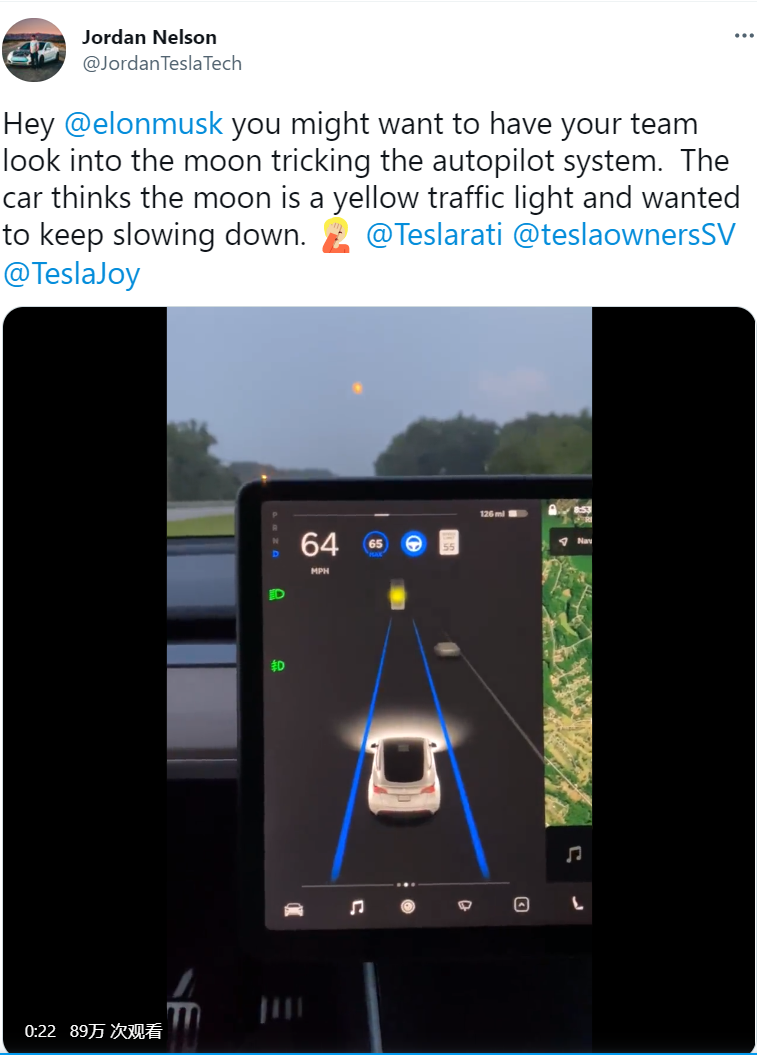
Task: Click the @elonmusk mention link
Action: (143, 124)
